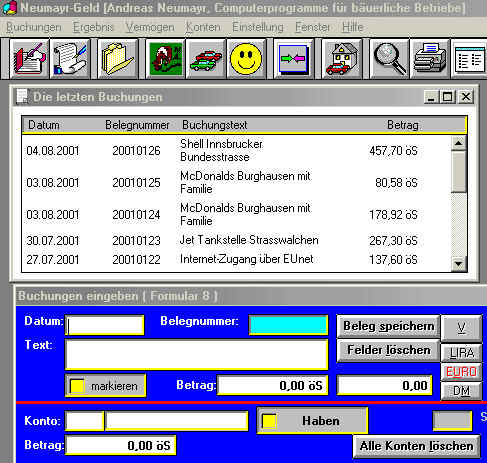Click Felder löschen button
The height and width of the screenshot is (463, 487).
tap(388, 350)
